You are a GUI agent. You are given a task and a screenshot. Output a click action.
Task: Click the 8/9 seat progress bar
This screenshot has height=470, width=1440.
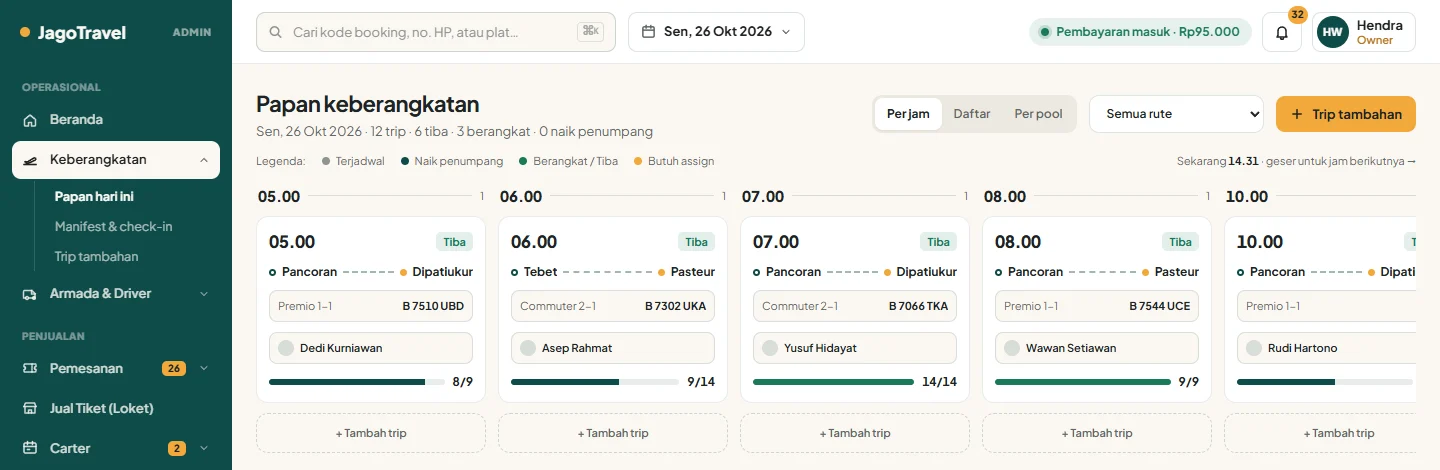[357, 382]
